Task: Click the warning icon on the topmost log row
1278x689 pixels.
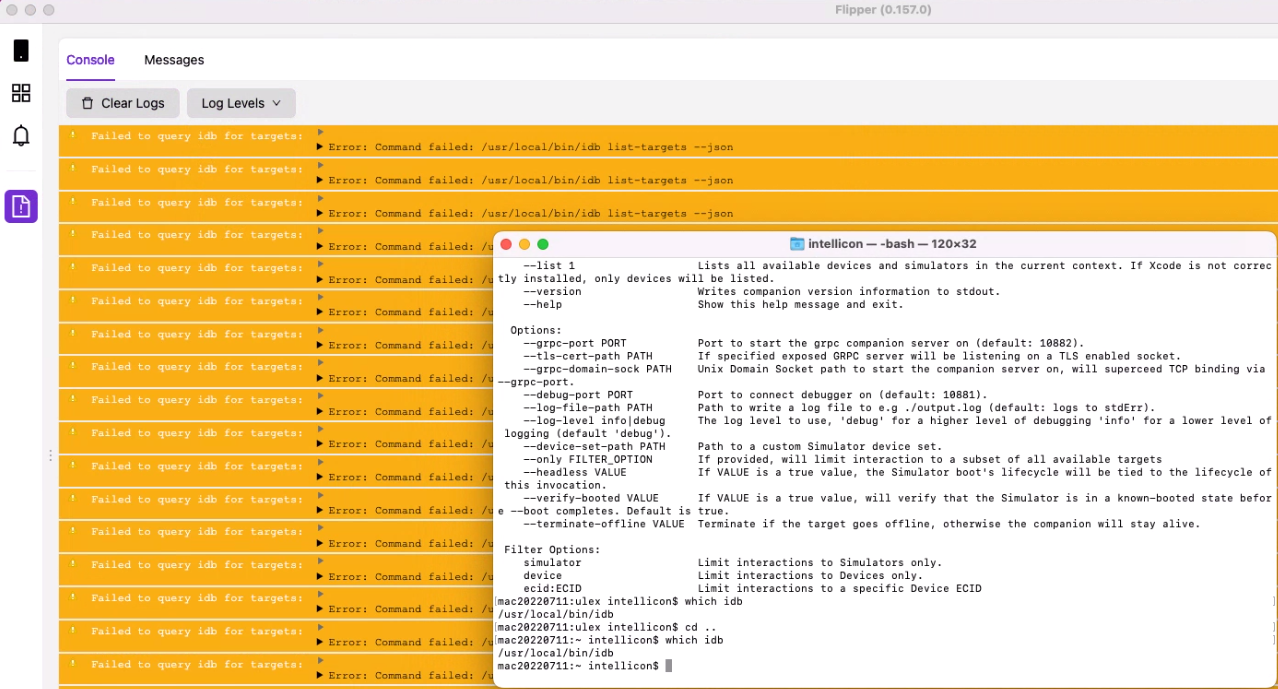Action: tap(73, 136)
